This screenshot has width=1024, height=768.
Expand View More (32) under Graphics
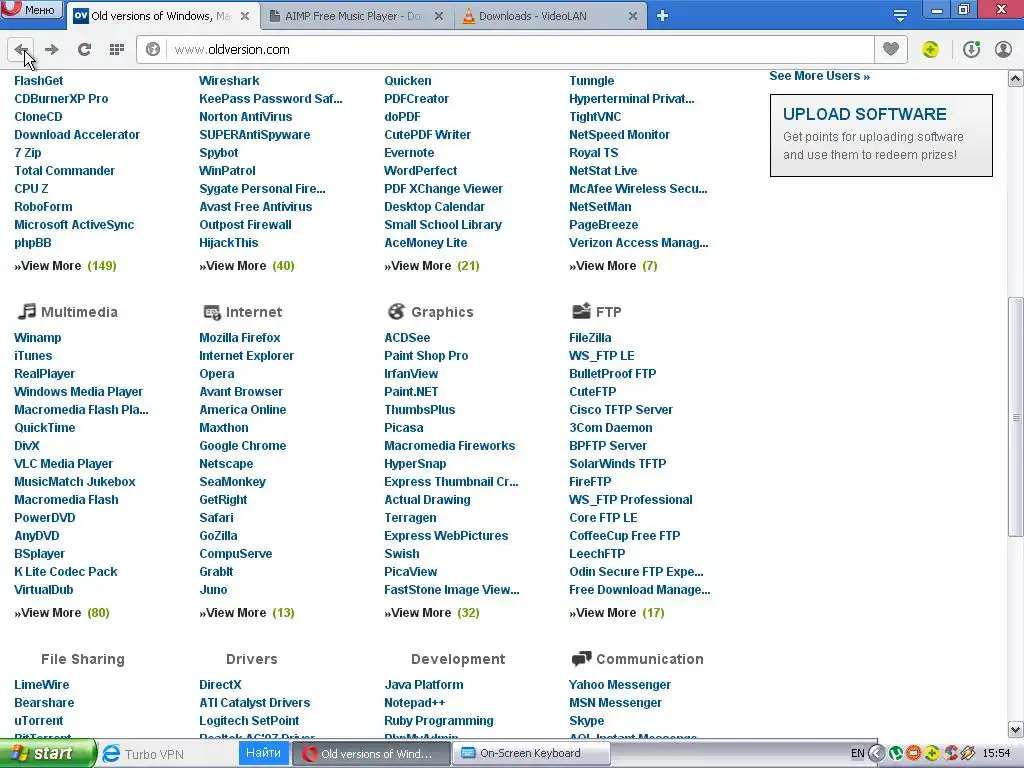432,613
